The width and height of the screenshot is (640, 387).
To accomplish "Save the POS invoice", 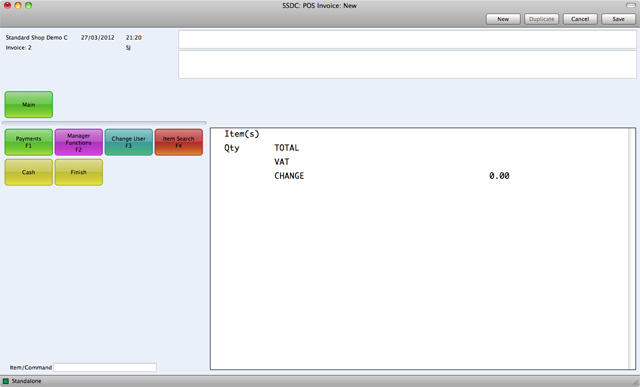I will [x=618, y=19].
